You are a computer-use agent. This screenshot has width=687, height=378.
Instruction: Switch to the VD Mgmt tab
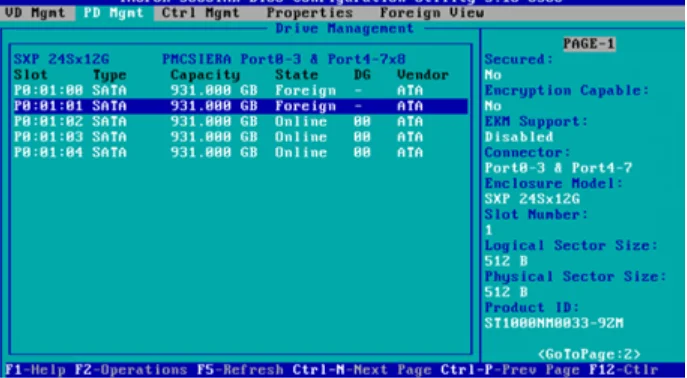pos(35,13)
